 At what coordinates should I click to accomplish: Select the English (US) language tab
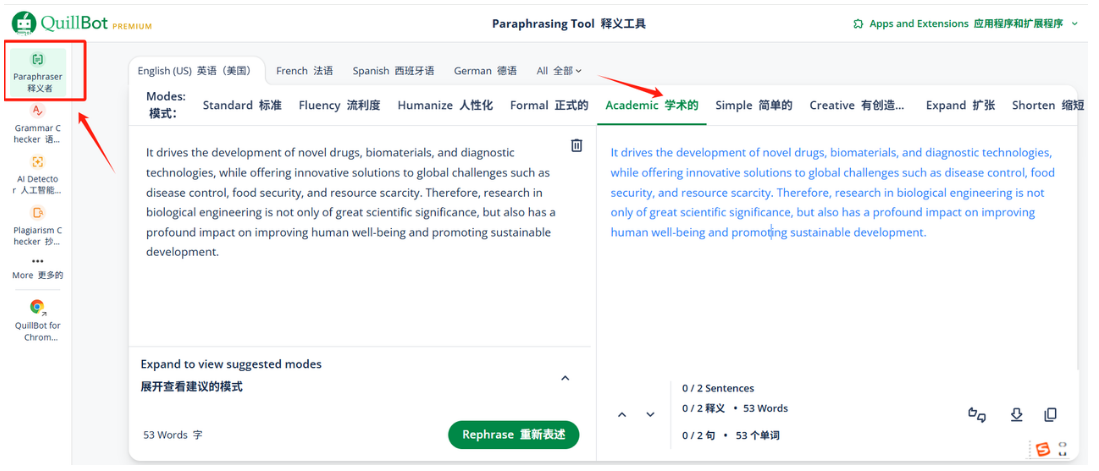click(x=194, y=71)
